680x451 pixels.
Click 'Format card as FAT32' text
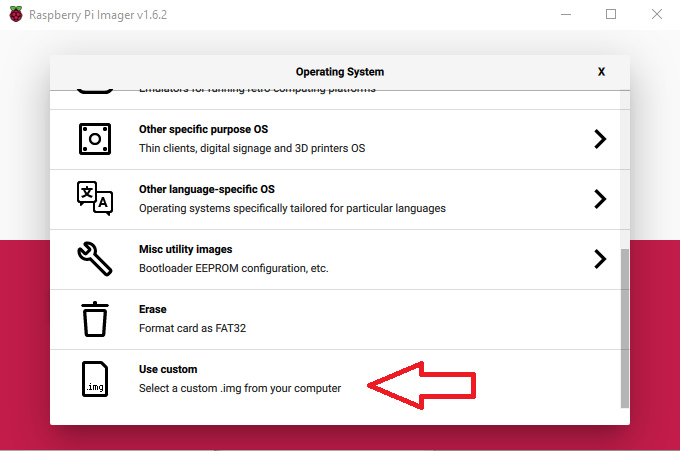coord(193,328)
